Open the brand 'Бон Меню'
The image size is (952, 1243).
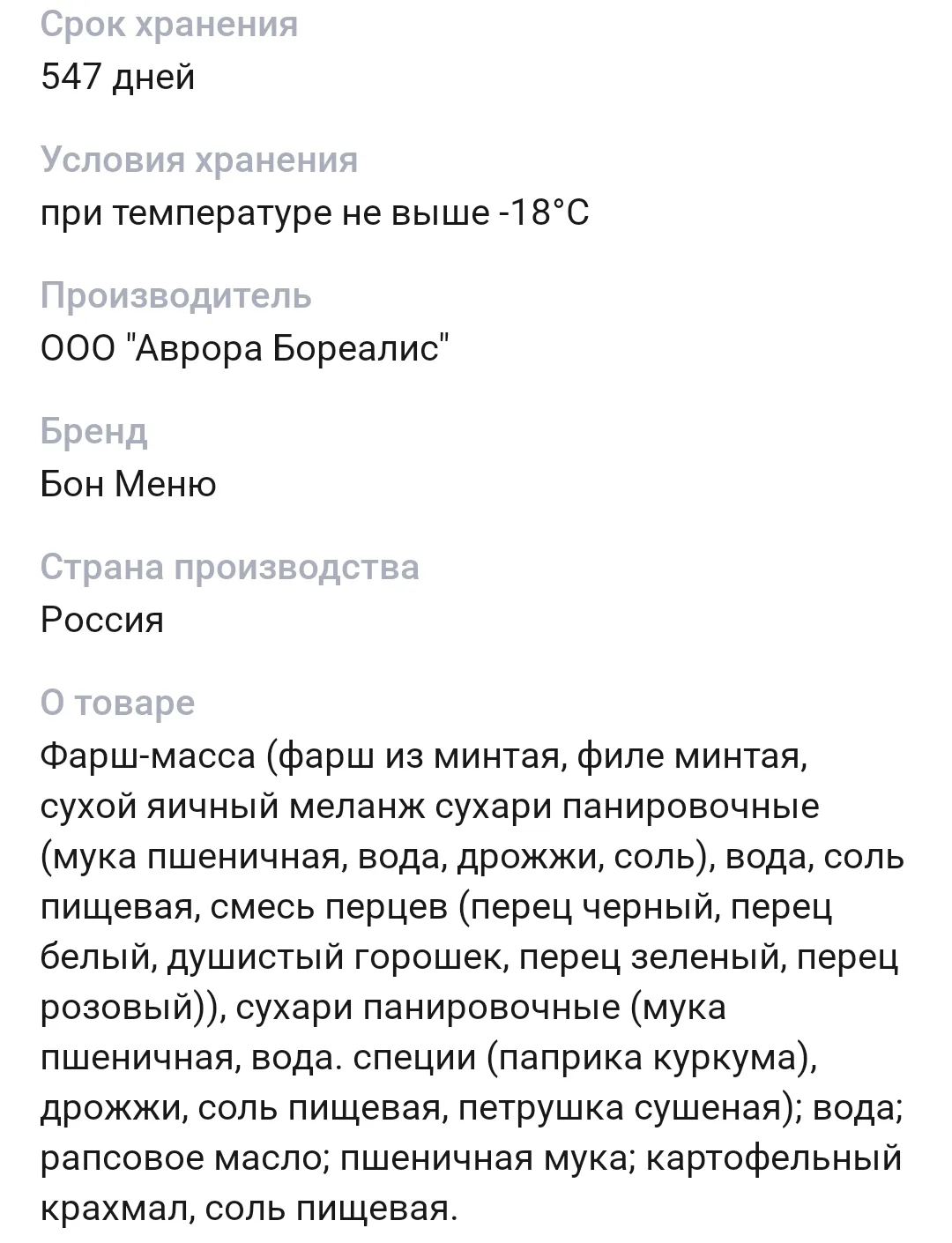point(129,484)
